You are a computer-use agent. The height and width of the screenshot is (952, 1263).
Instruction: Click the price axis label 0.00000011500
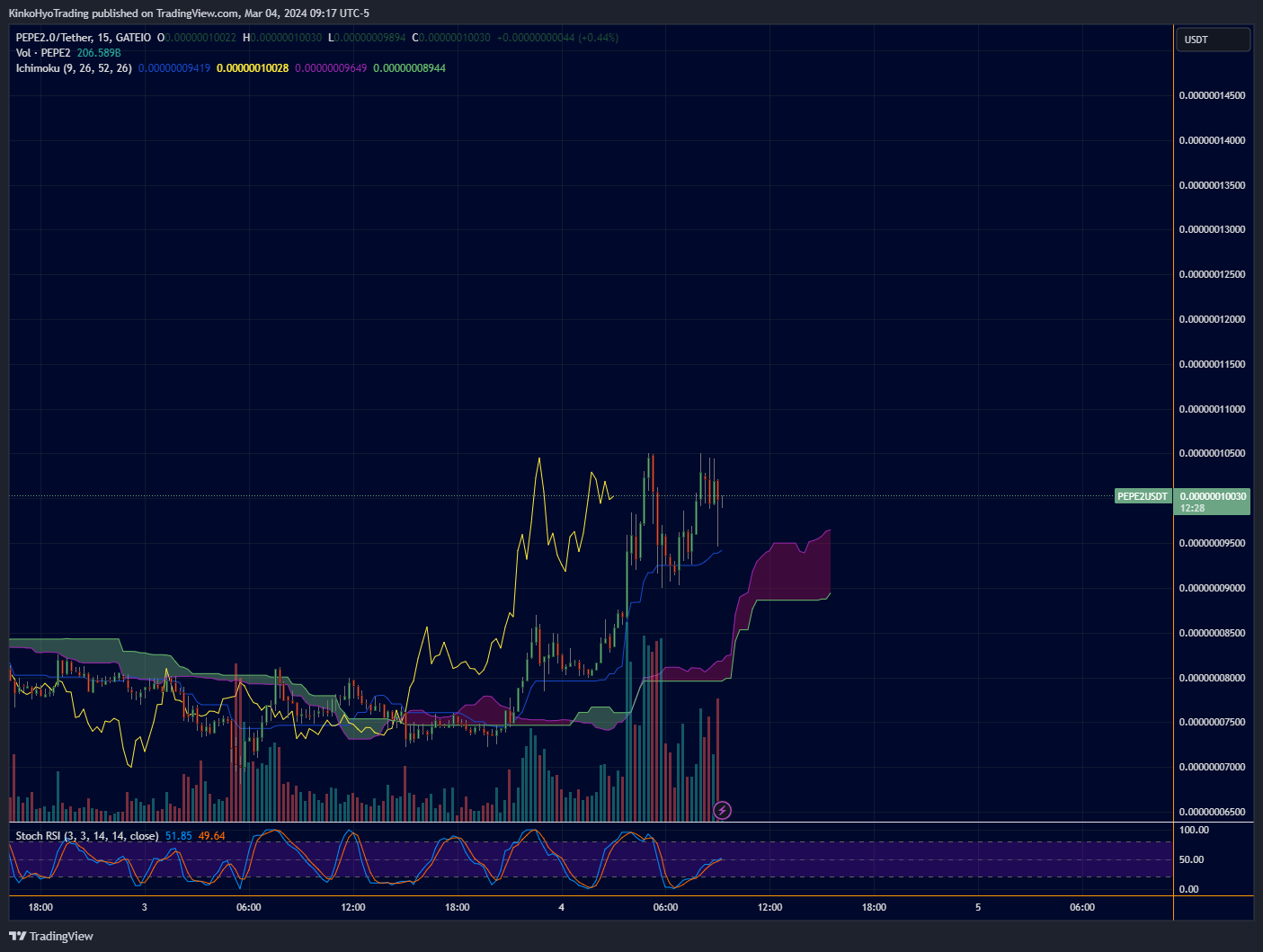1213,364
